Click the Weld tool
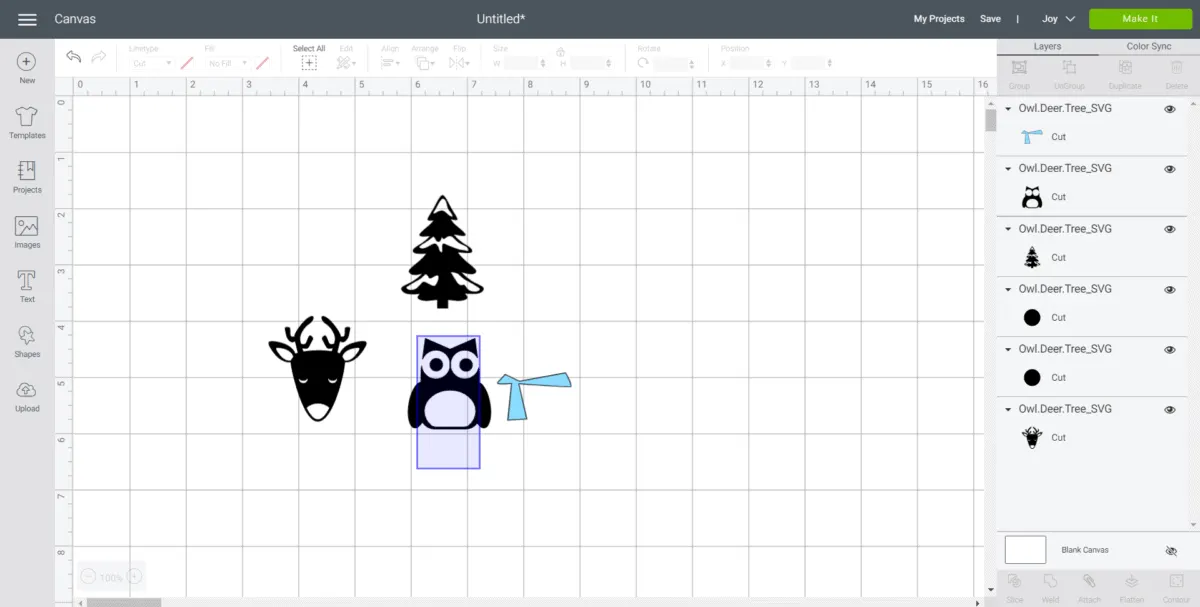Viewport: 1200px width, 607px height. coord(1050,587)
